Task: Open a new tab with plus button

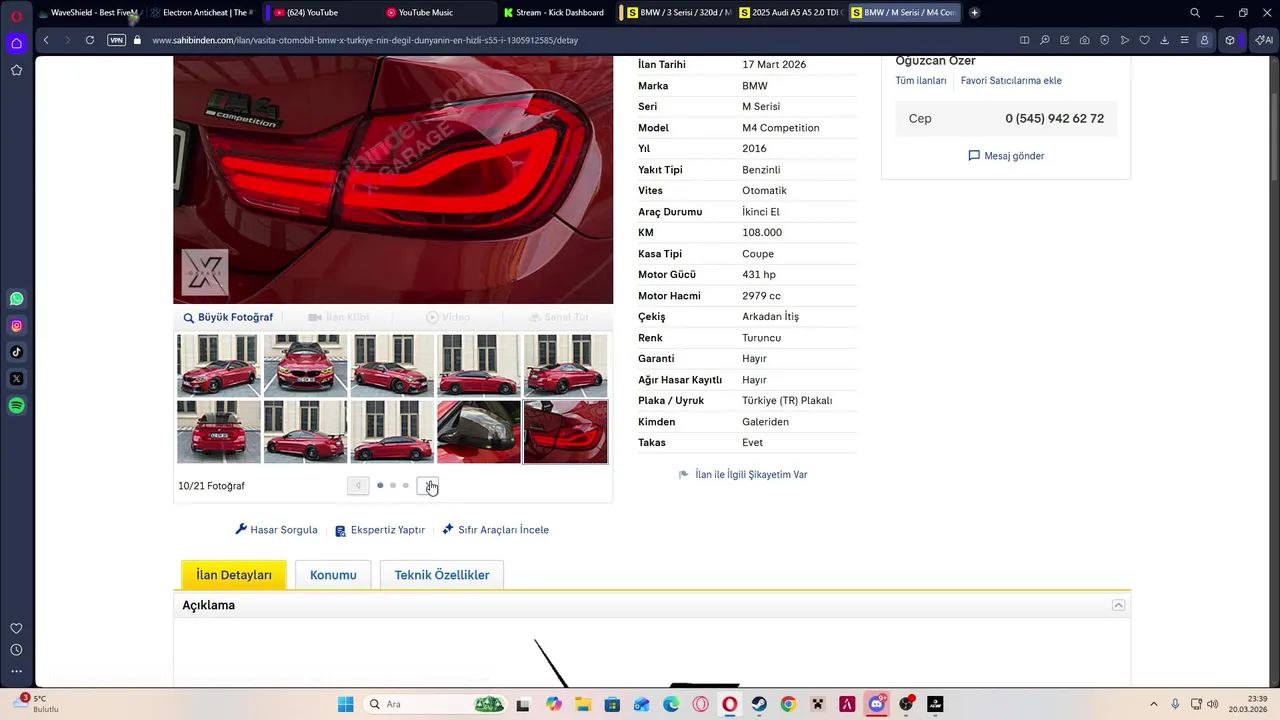Action: pos(975,13)
